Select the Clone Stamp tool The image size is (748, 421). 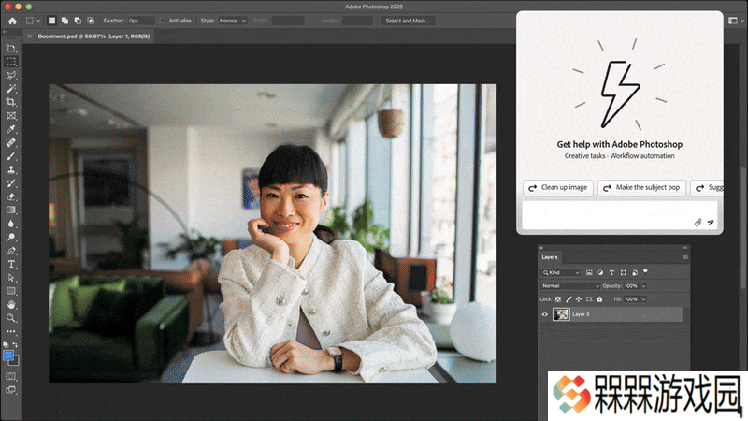tap(11, 169)
